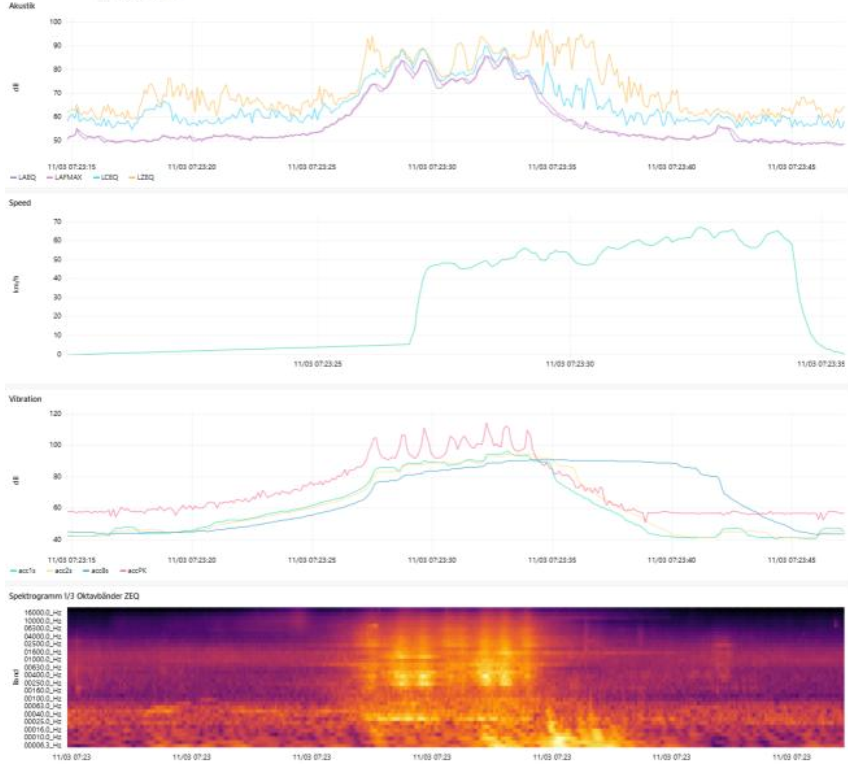Click the Akustik panel title

tap(22, 6)
